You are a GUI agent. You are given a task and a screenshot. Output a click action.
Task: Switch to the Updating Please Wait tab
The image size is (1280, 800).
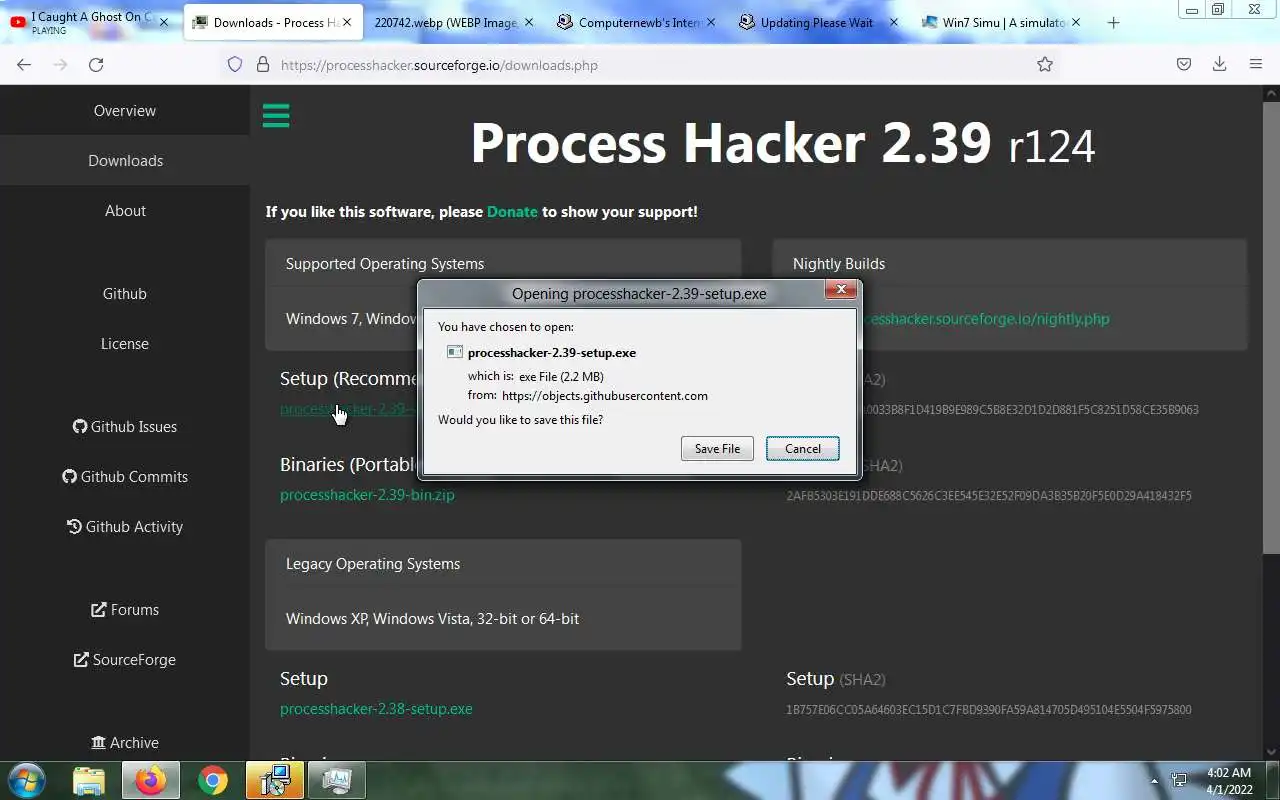(x=818, y=22)
